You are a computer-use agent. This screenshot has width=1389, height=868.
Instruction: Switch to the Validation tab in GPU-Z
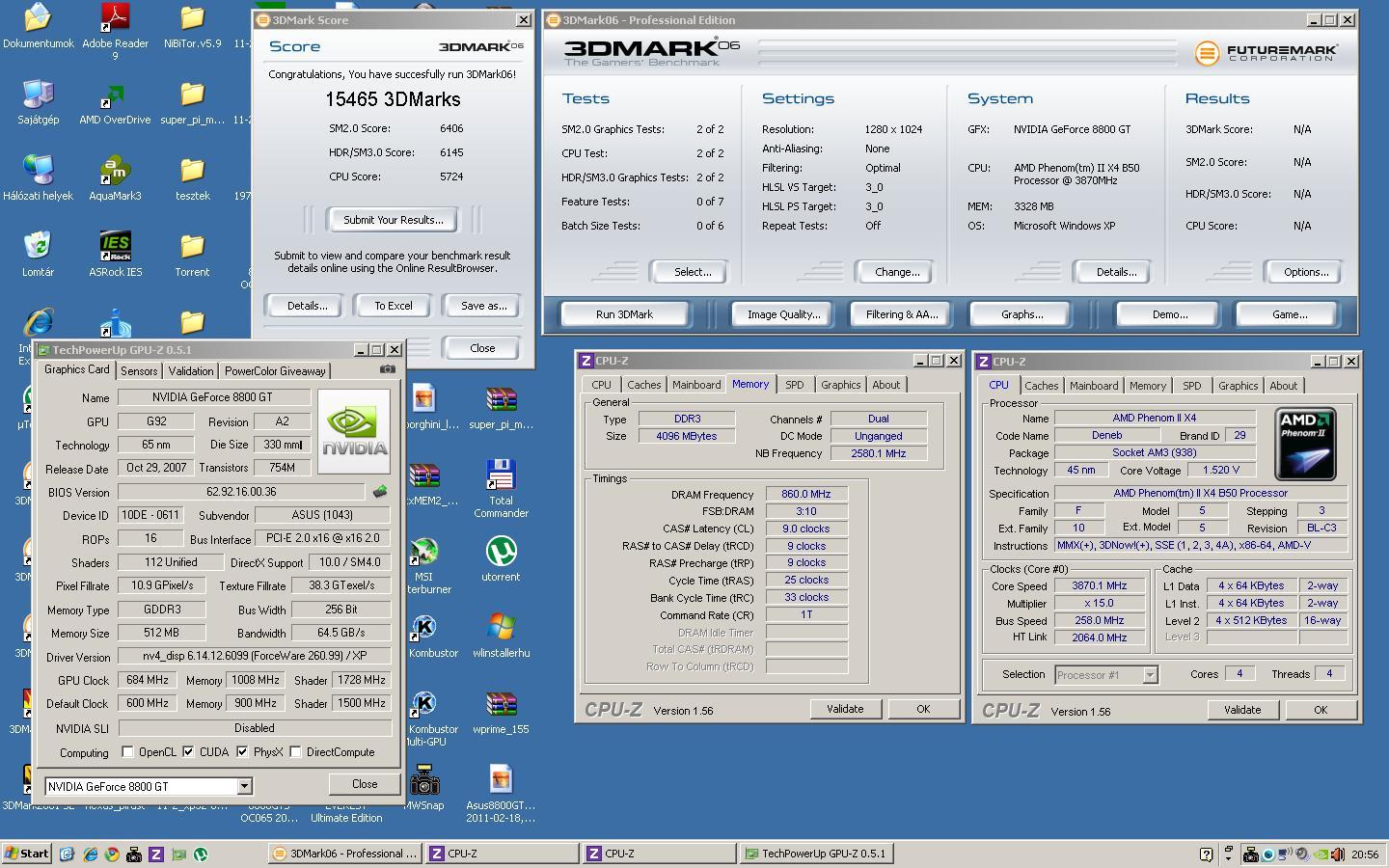(x=190, y=371)
